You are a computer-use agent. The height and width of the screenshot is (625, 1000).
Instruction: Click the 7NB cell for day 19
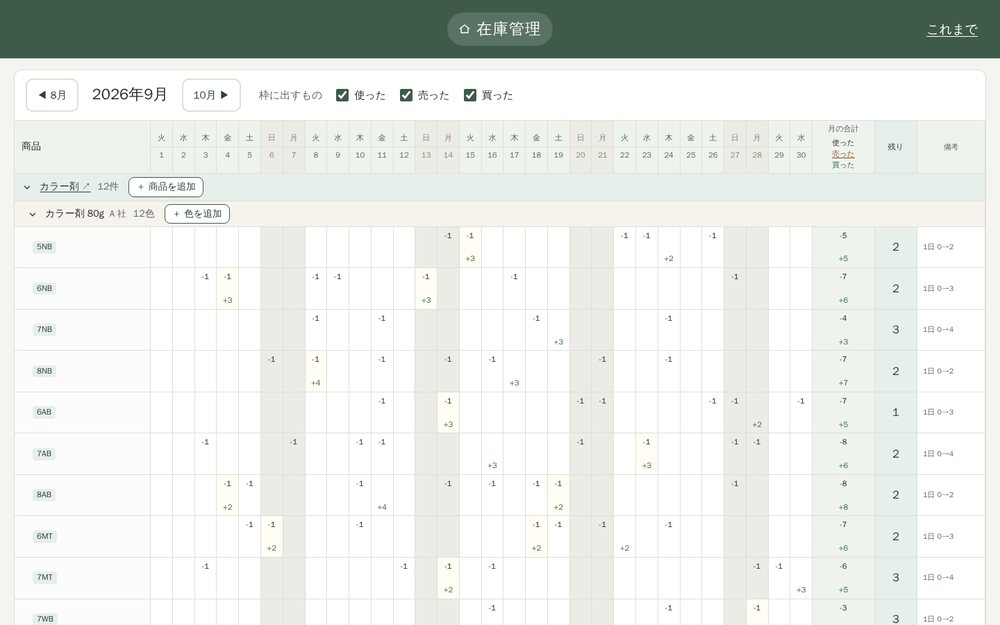tap(558, 330)
